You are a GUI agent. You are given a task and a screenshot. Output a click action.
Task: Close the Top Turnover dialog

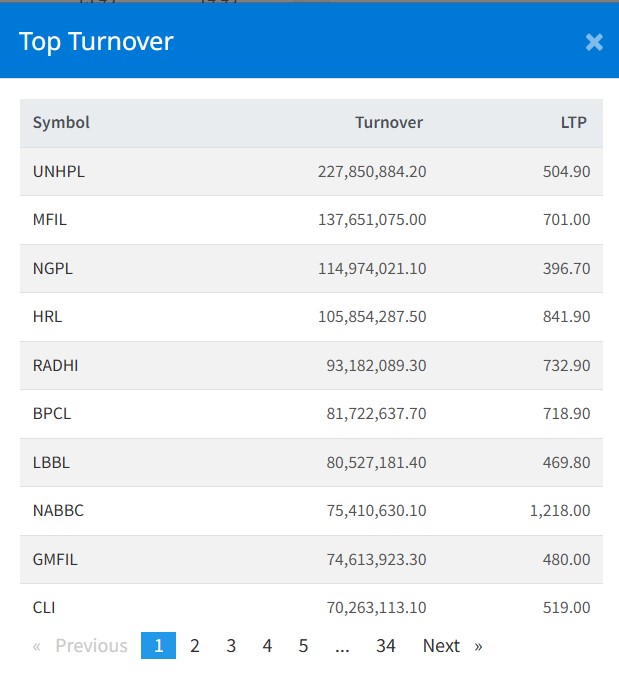coord(594,42)
